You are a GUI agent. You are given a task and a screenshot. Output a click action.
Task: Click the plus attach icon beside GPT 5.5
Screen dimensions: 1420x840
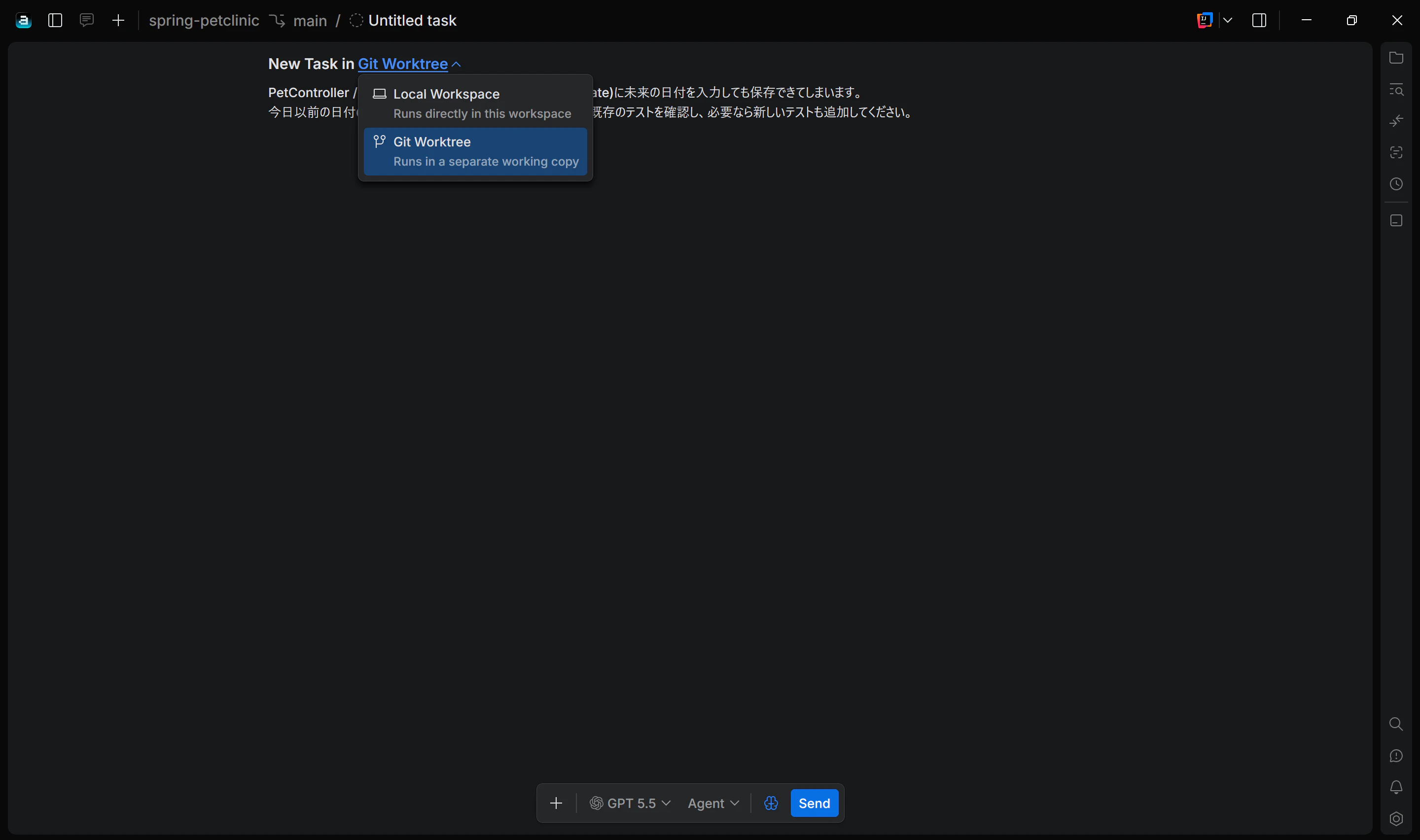pos(556,803)
